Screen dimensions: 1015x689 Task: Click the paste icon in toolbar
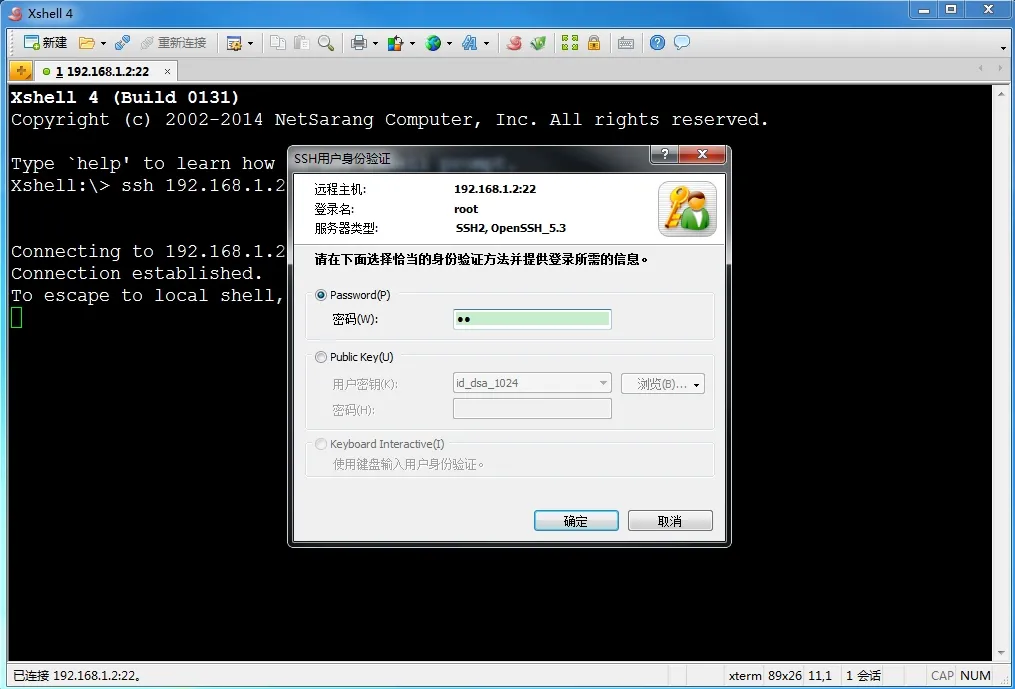point(301,43)
